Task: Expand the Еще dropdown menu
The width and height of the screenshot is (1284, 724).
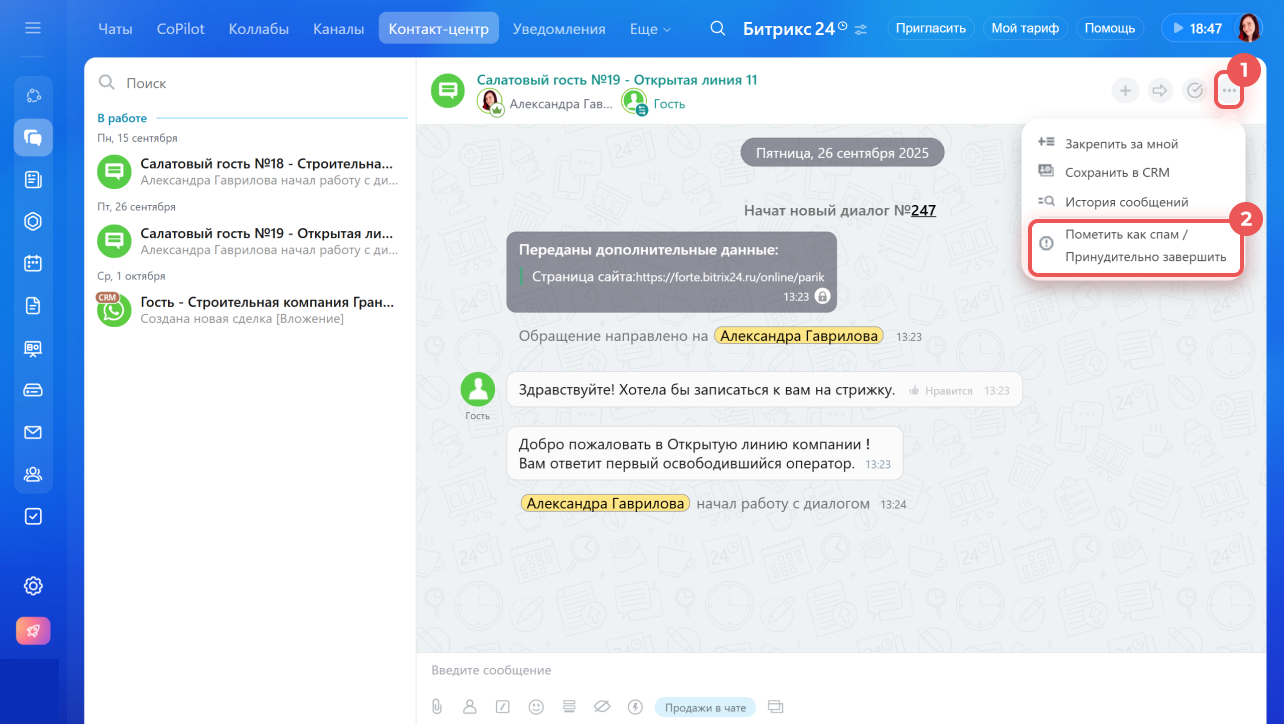Action: [650, 29]
